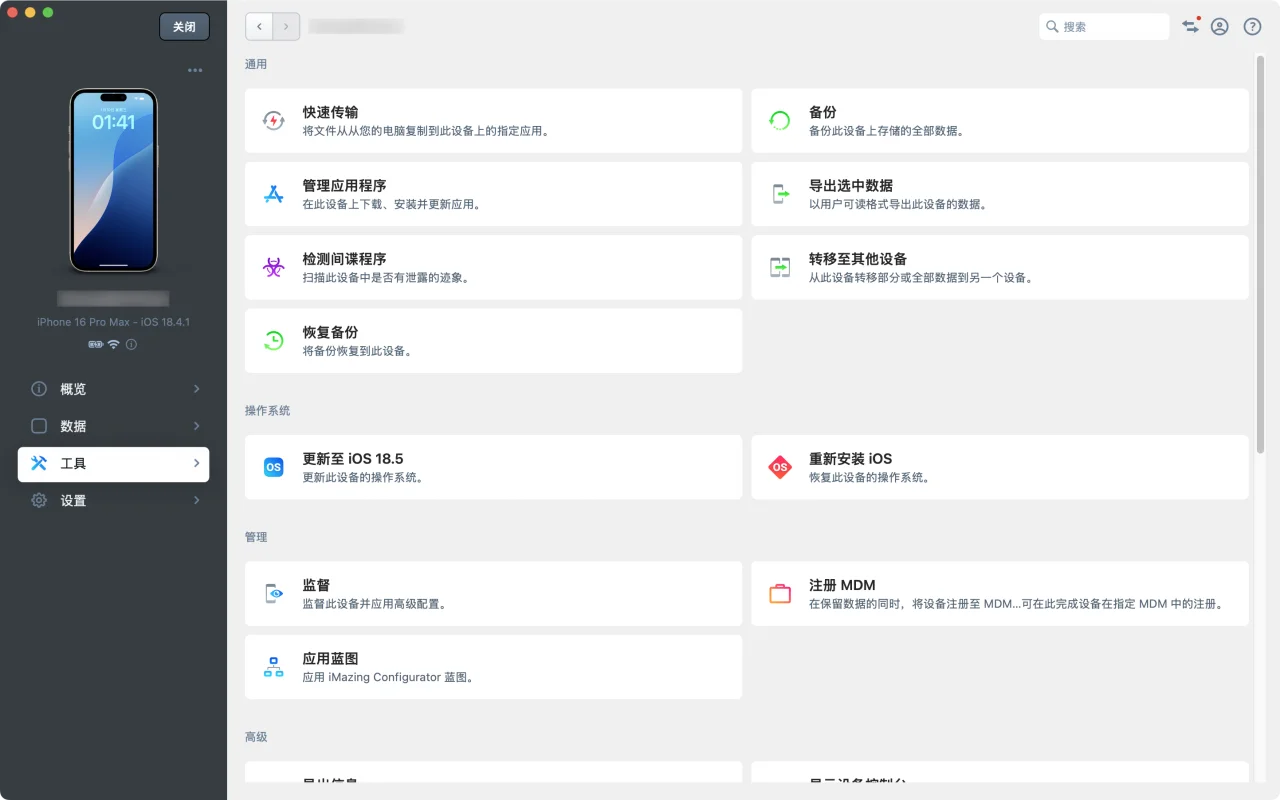Click the 恢复备份 restore clock icon
The height and width of the screenshot is (800, 1280).
coord(273,340)
